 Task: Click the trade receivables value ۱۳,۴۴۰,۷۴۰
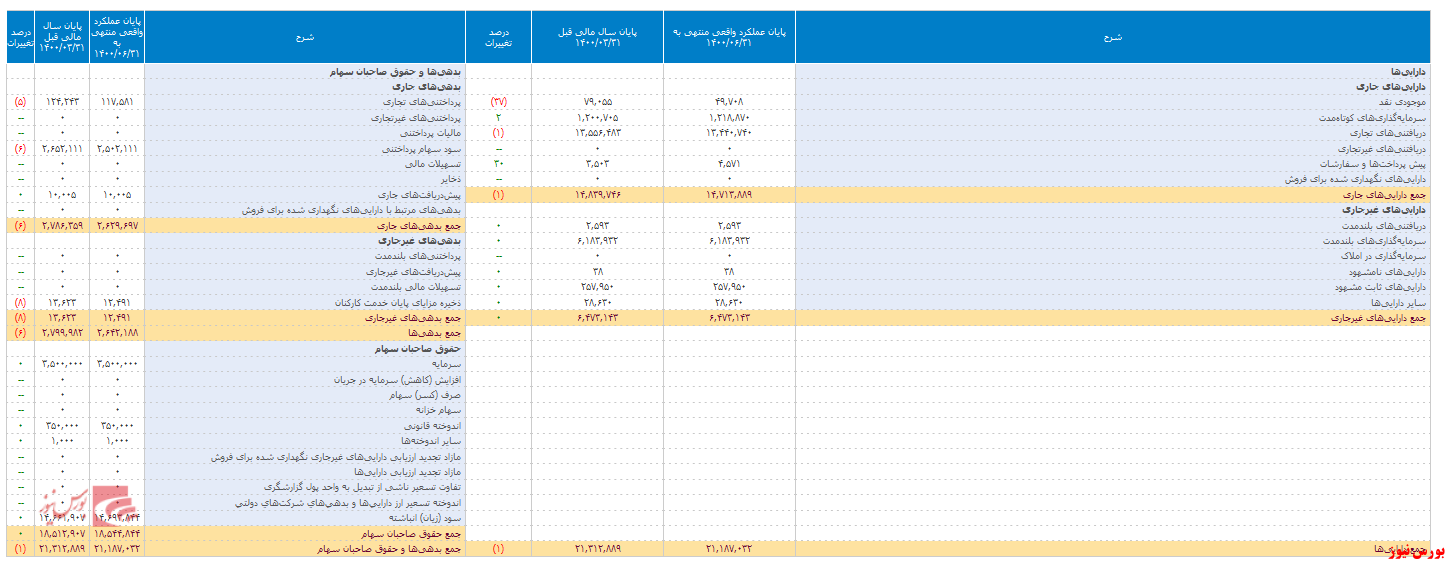click(729, 132)
